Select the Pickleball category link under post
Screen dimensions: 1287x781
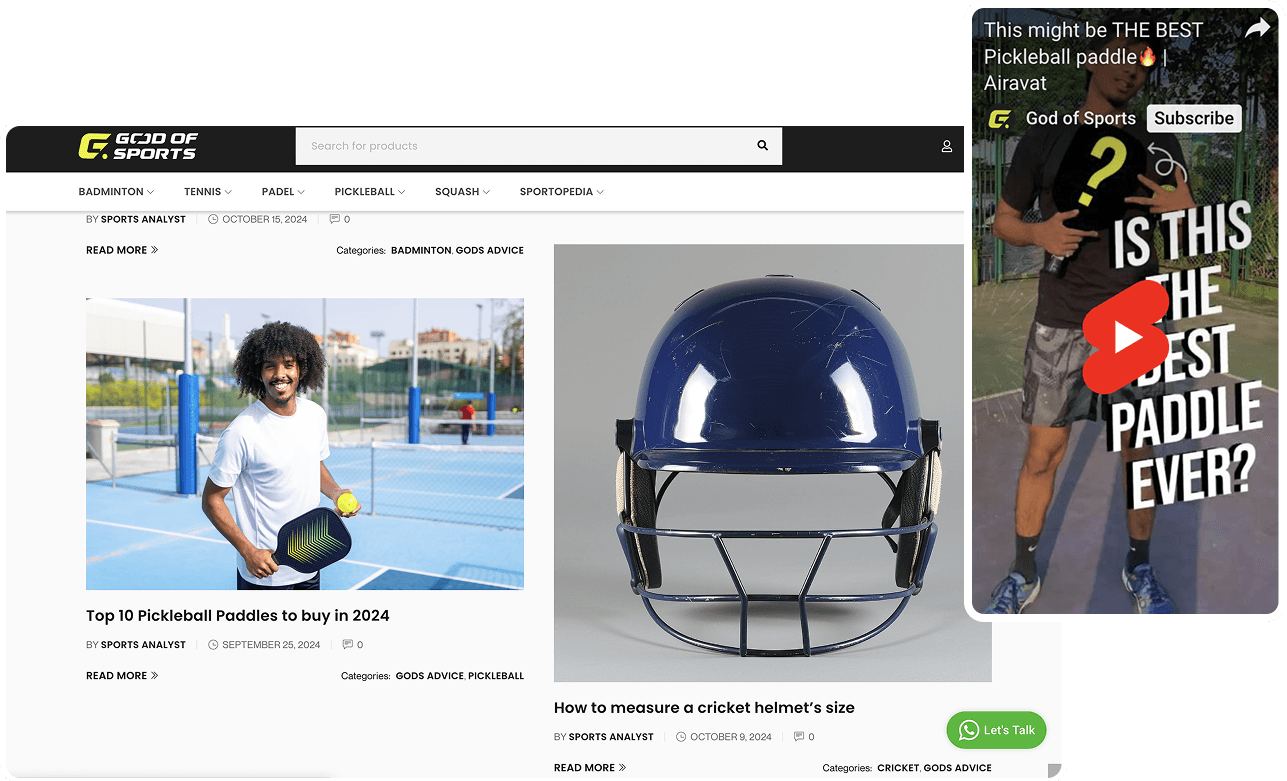coord(496,676)
